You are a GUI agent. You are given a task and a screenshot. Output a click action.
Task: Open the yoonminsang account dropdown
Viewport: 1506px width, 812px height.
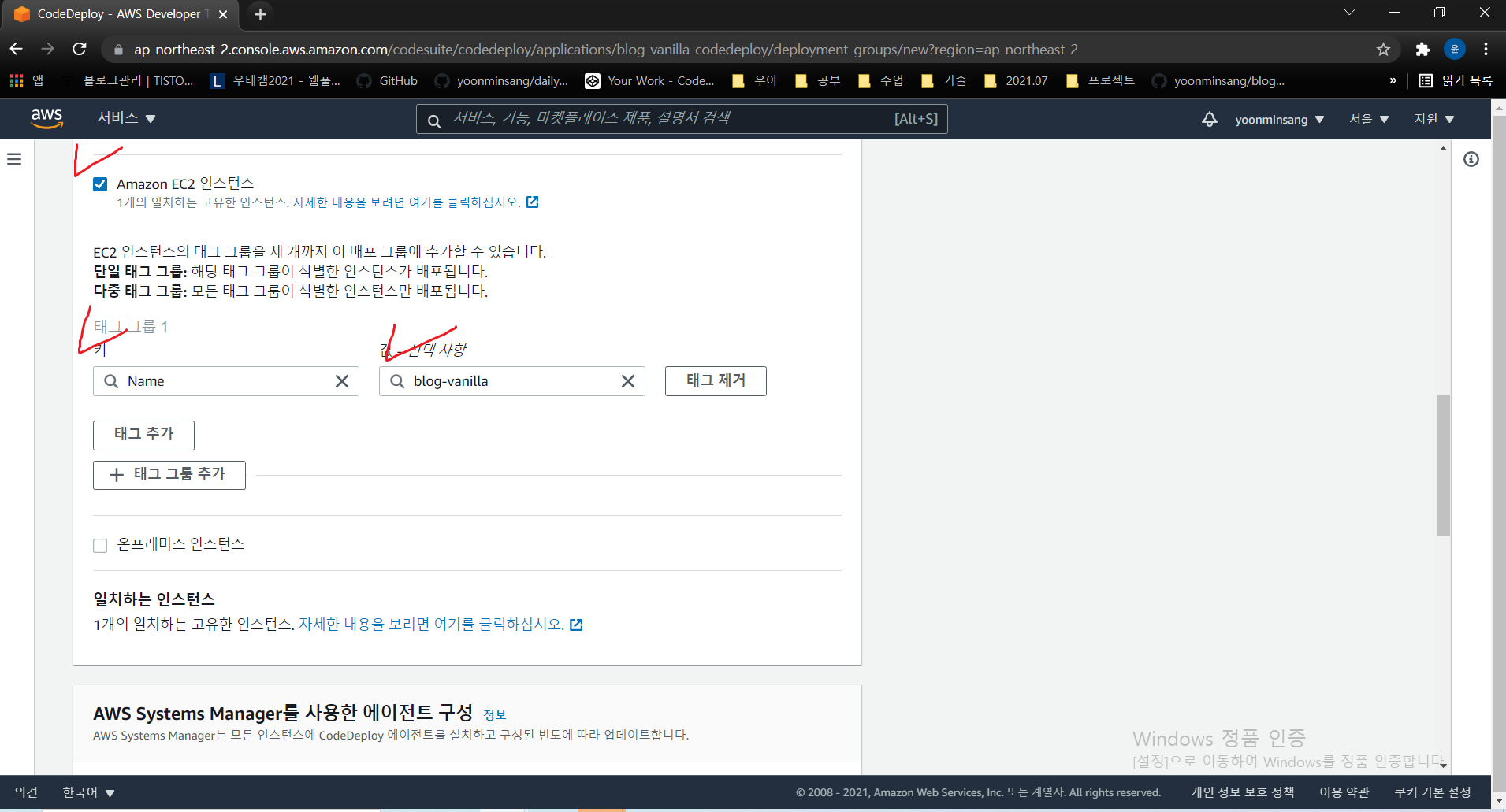coord(1279,120)
